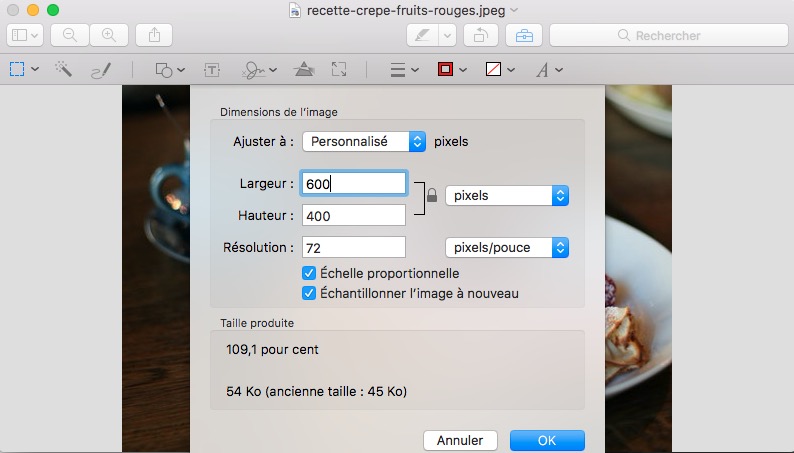Screen dimensions: 794x453
Task: Expand the pixels/pouce resolution dropdown
Action: tap(506, 247)
